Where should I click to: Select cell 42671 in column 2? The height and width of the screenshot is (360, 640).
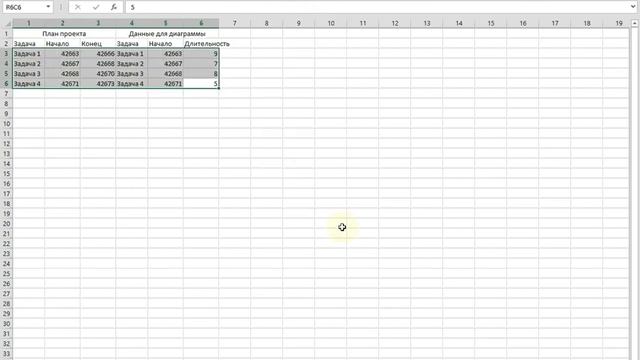click(62, 84)
